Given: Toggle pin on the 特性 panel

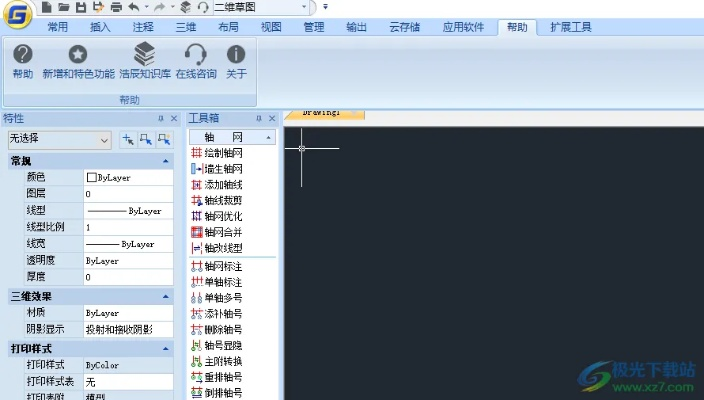Looking at the screenshot, I should pyautogui.click(x=161, y=118).
